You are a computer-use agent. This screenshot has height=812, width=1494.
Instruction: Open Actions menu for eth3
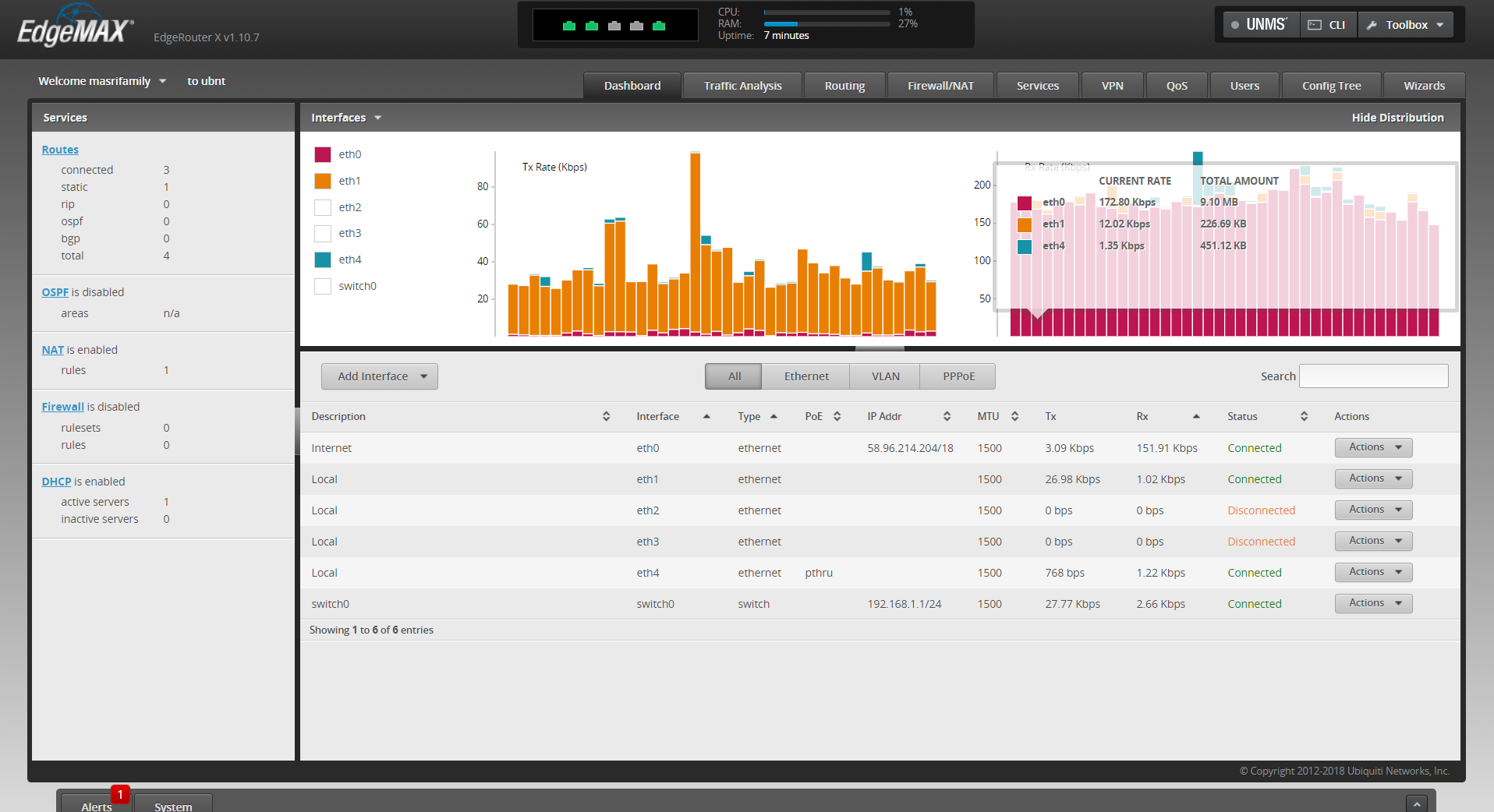point(1373,541)
